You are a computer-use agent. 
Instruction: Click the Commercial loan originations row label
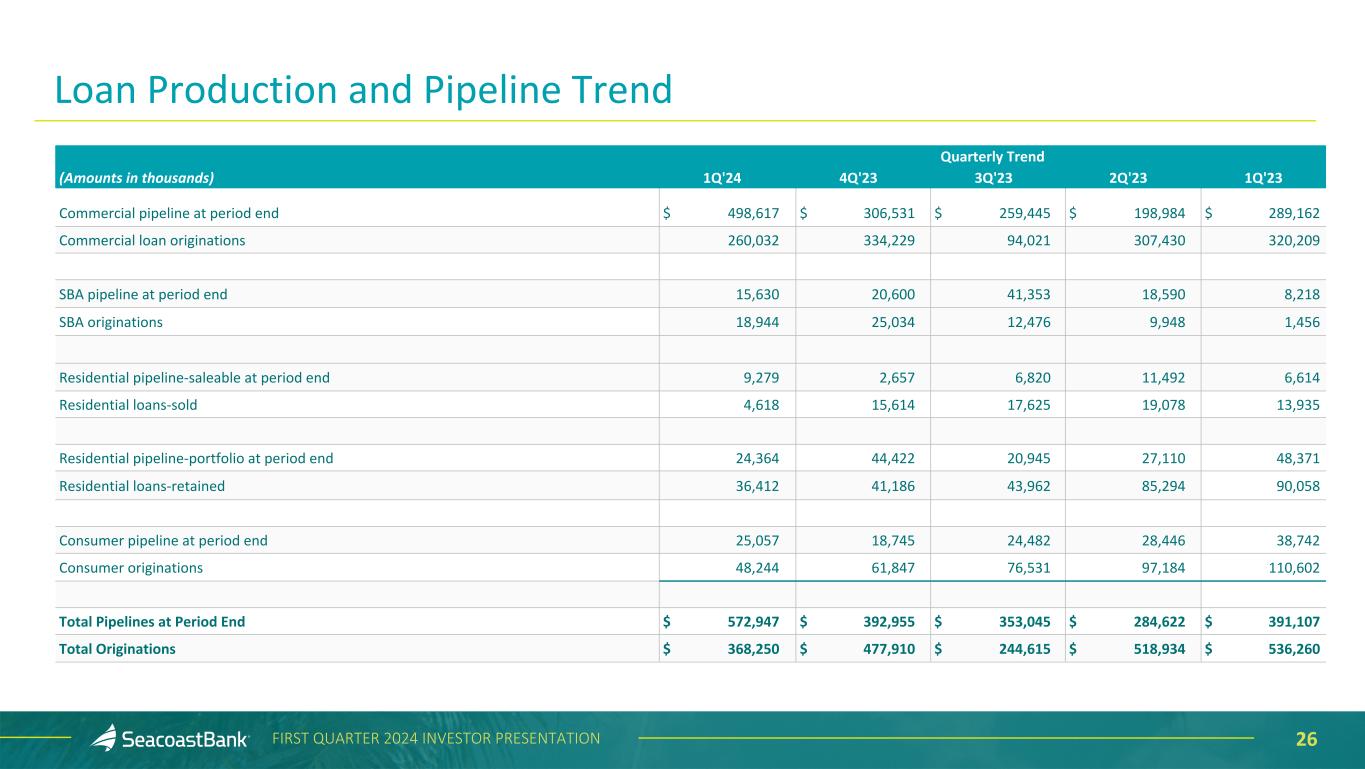pyautogui.click(x=152, y=241)
